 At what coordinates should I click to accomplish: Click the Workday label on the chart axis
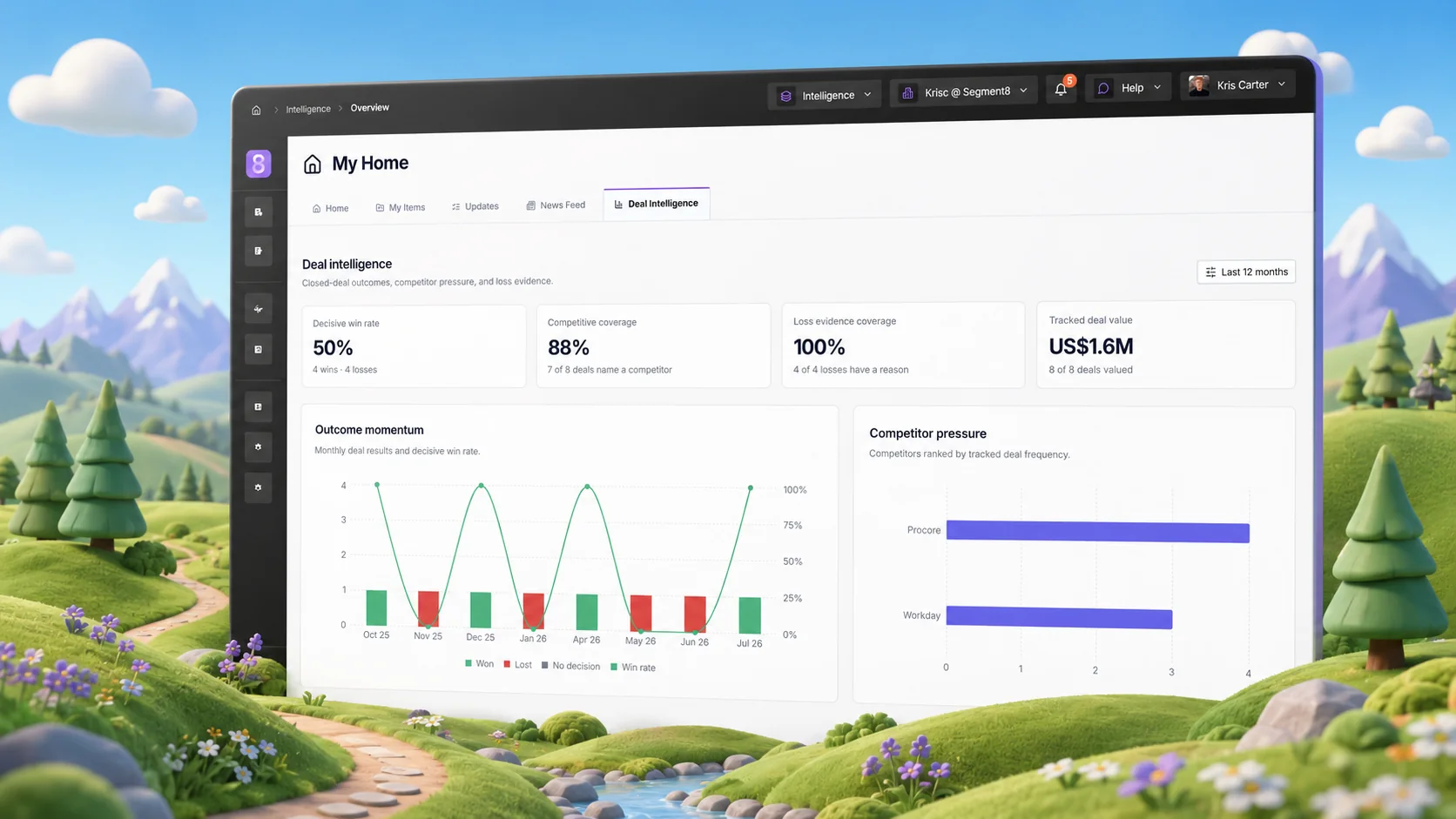coord(921,615)
